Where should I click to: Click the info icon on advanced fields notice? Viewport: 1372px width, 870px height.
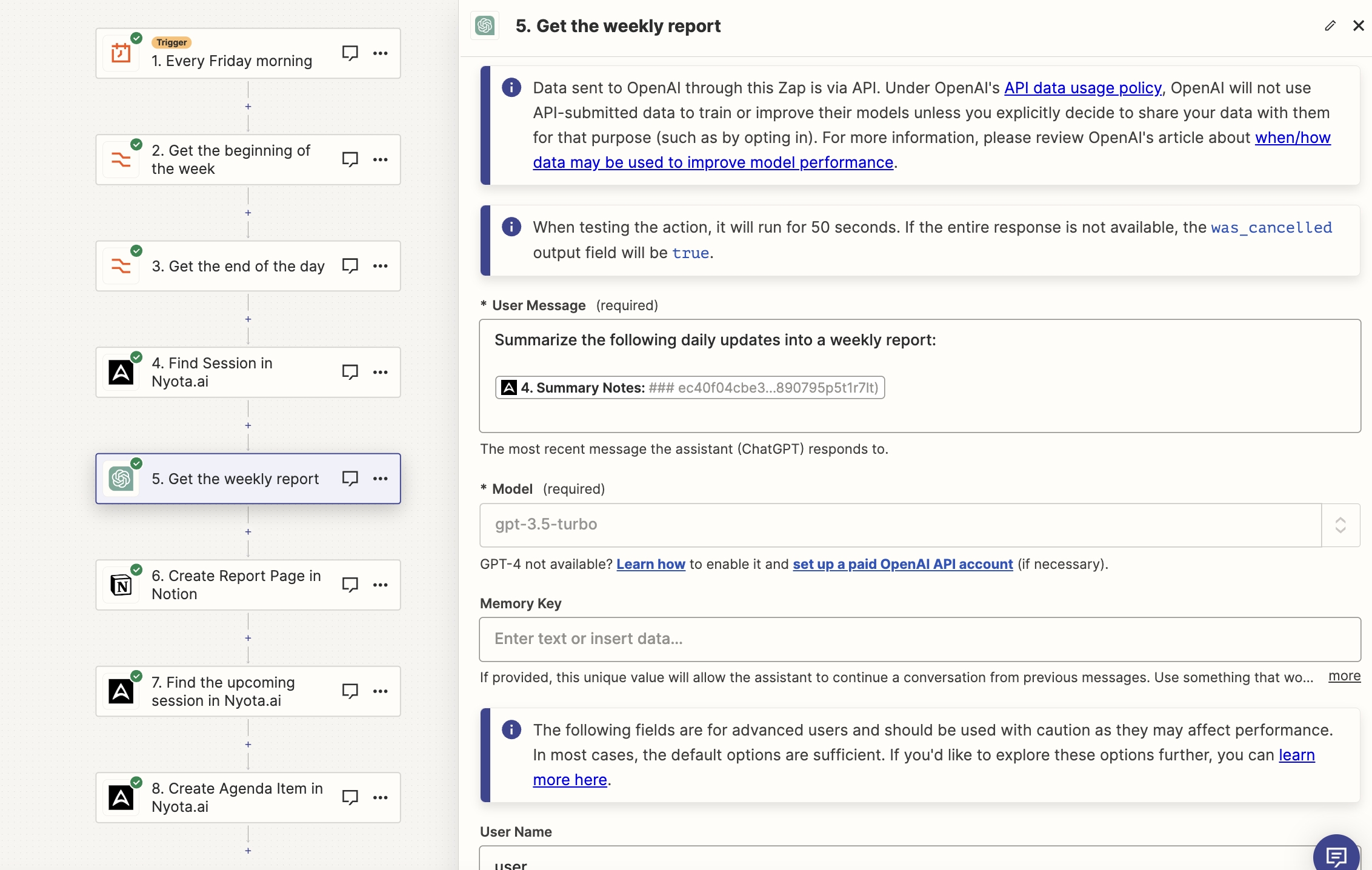click(511, 730)
